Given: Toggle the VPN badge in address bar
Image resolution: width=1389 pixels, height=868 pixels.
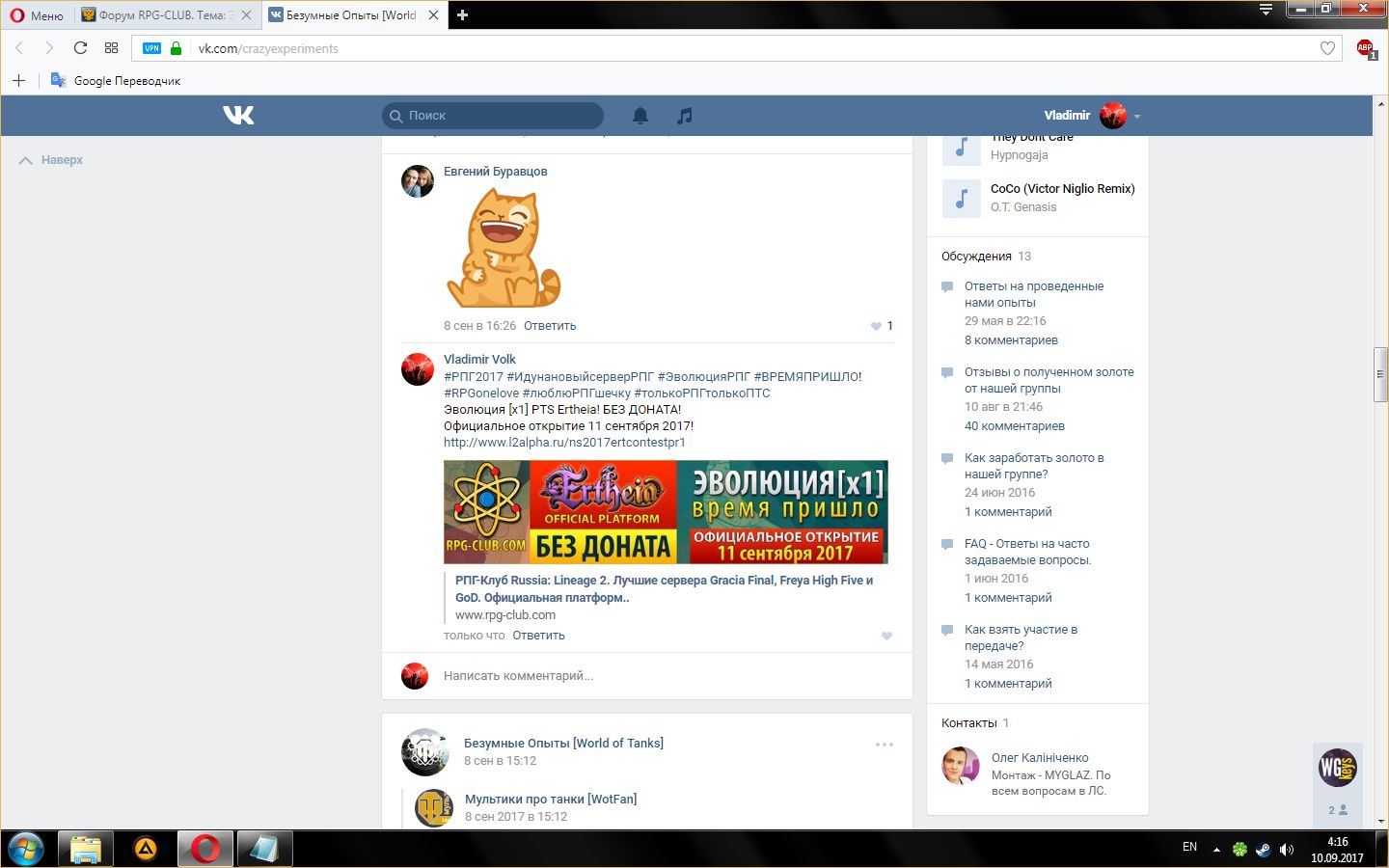Looking at the screenshot, I should click(151, 48).
